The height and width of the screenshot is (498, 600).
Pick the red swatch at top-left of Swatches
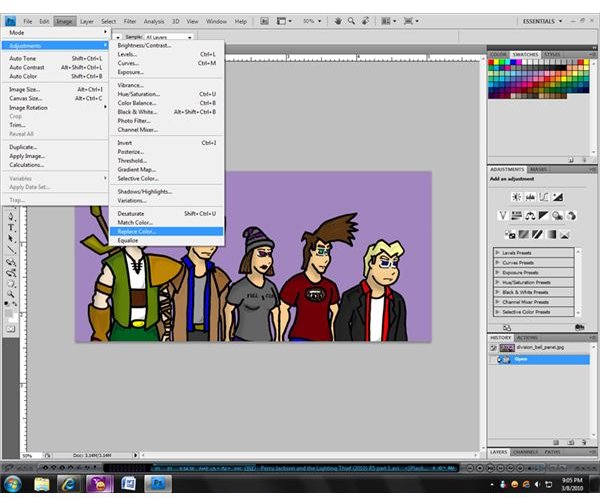(x=491, y=62)
